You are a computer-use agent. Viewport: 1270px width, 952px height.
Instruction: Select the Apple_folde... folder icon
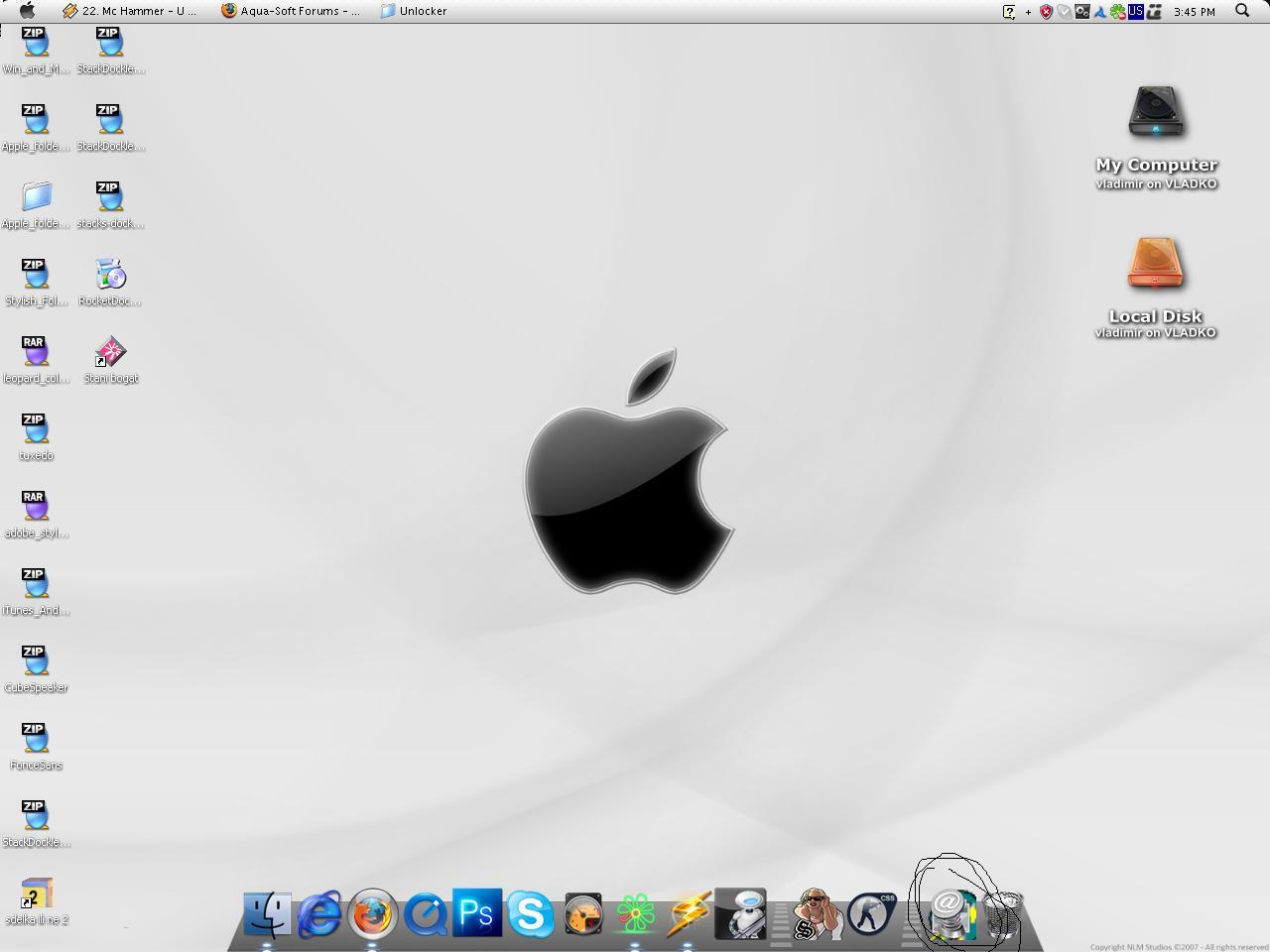tap(36, 205)
